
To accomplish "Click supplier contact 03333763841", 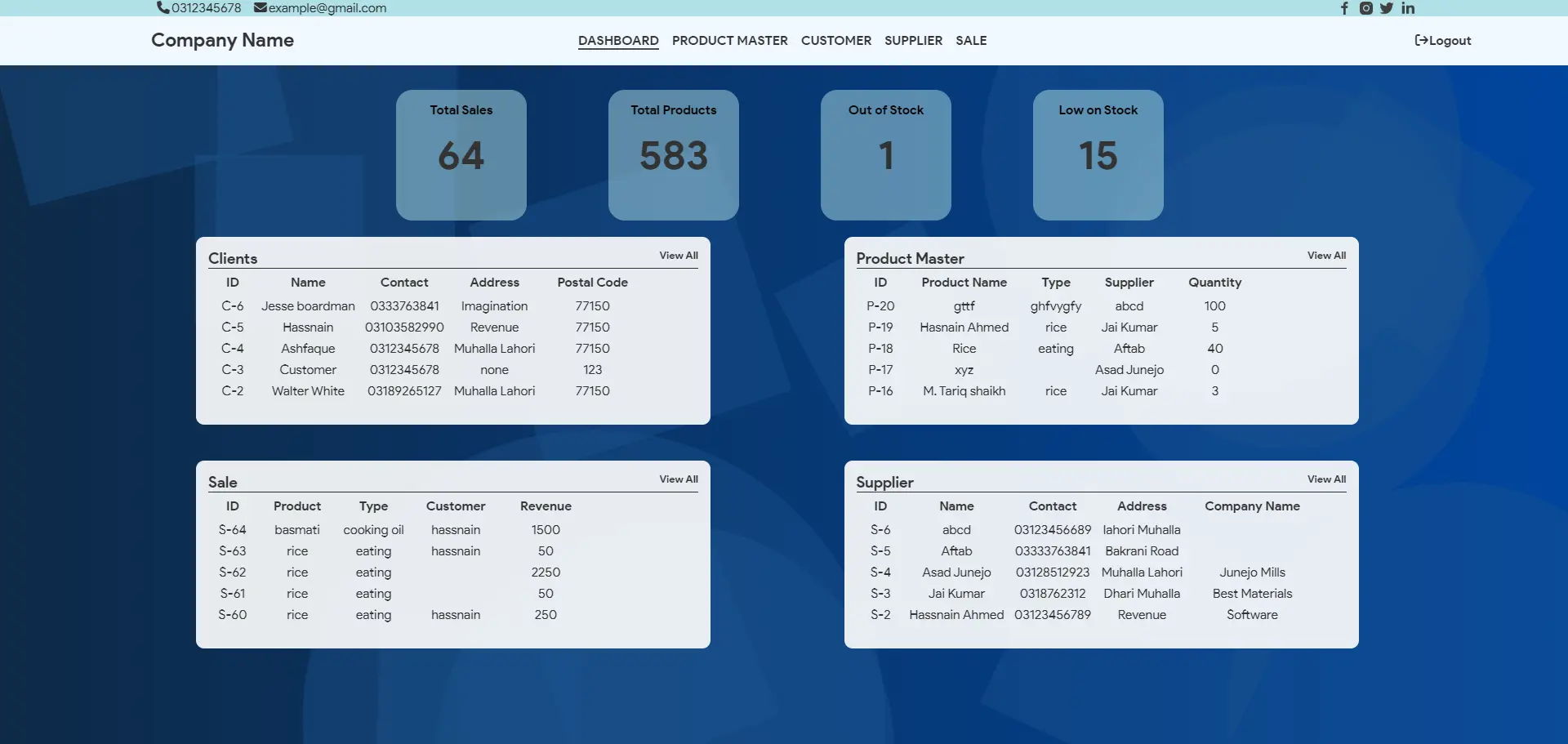I will (x=1053, y=551).
